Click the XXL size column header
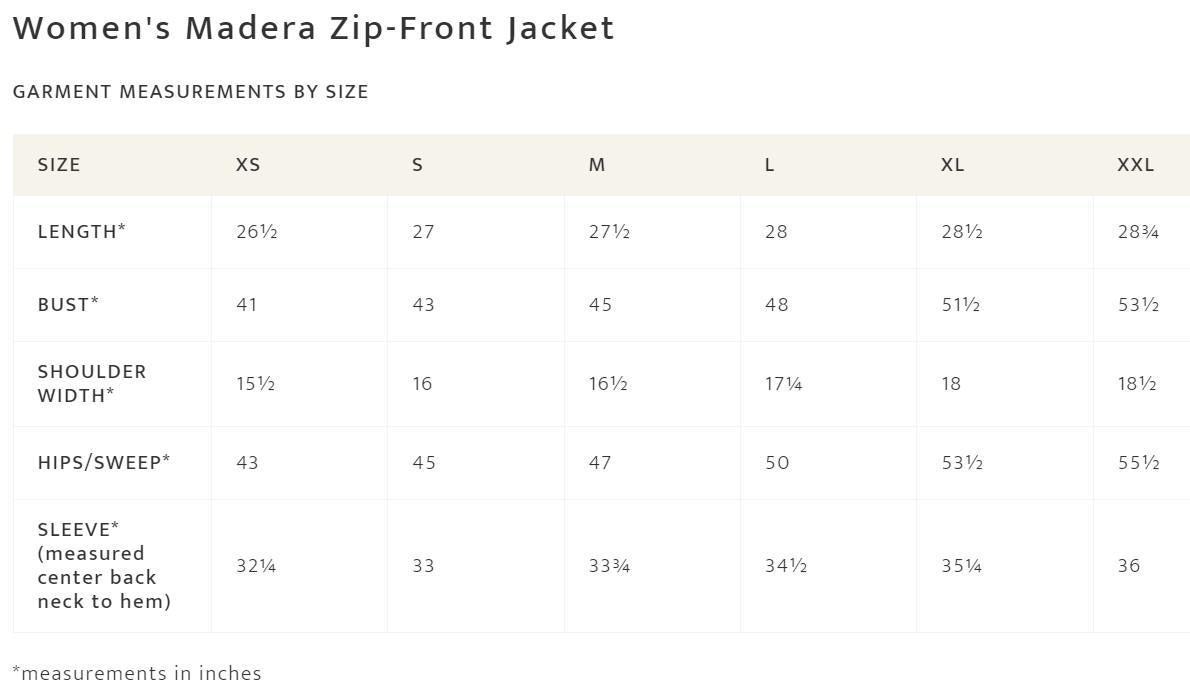 [x=1135, y=165]
